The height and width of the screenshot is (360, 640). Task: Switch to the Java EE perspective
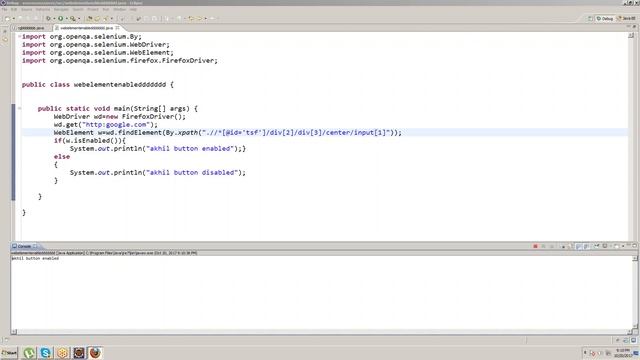tap(627, 18)
